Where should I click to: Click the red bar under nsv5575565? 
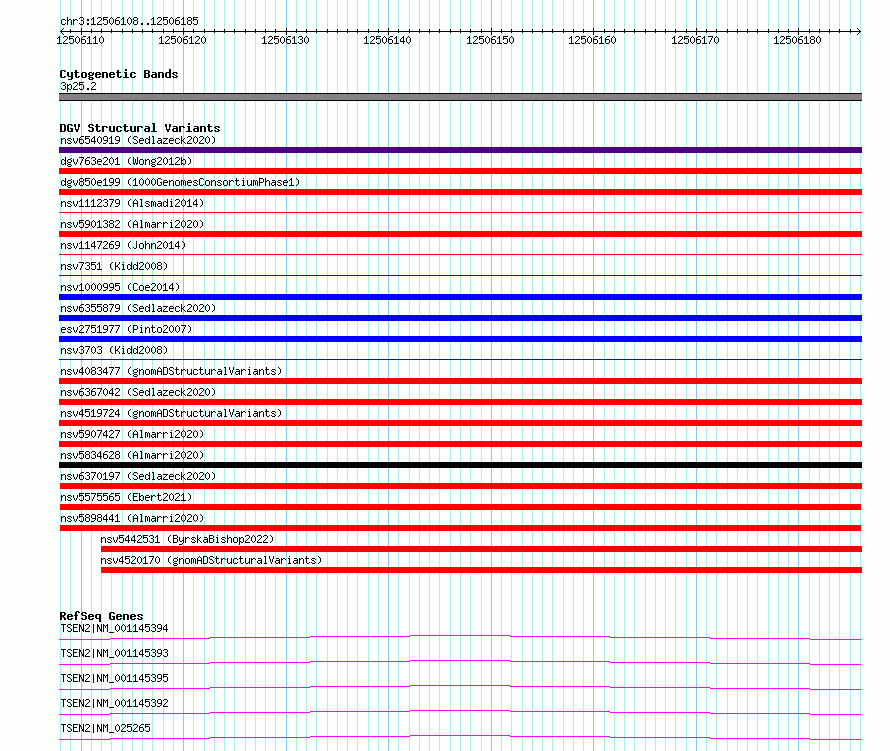460,507
